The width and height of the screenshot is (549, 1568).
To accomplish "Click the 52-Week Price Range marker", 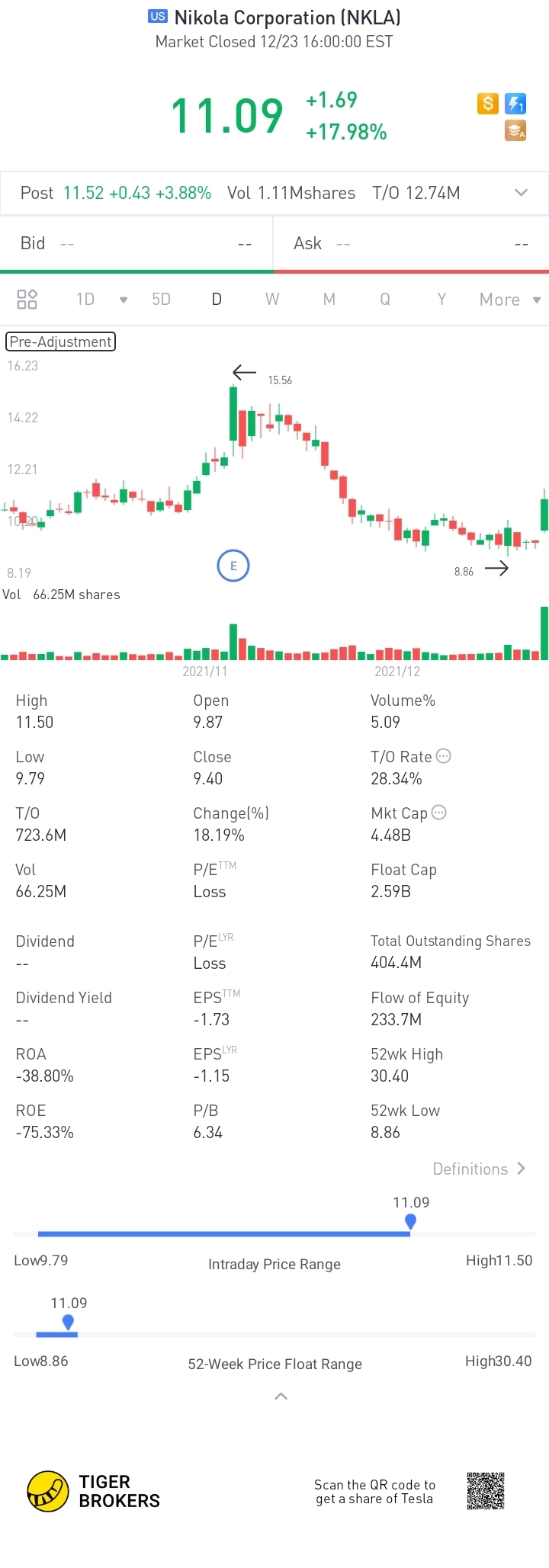I will [x=69, y=1323].
